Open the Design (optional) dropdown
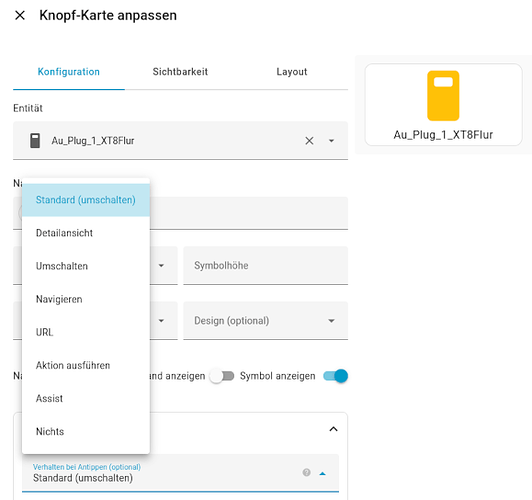 (x=266, y=321)
